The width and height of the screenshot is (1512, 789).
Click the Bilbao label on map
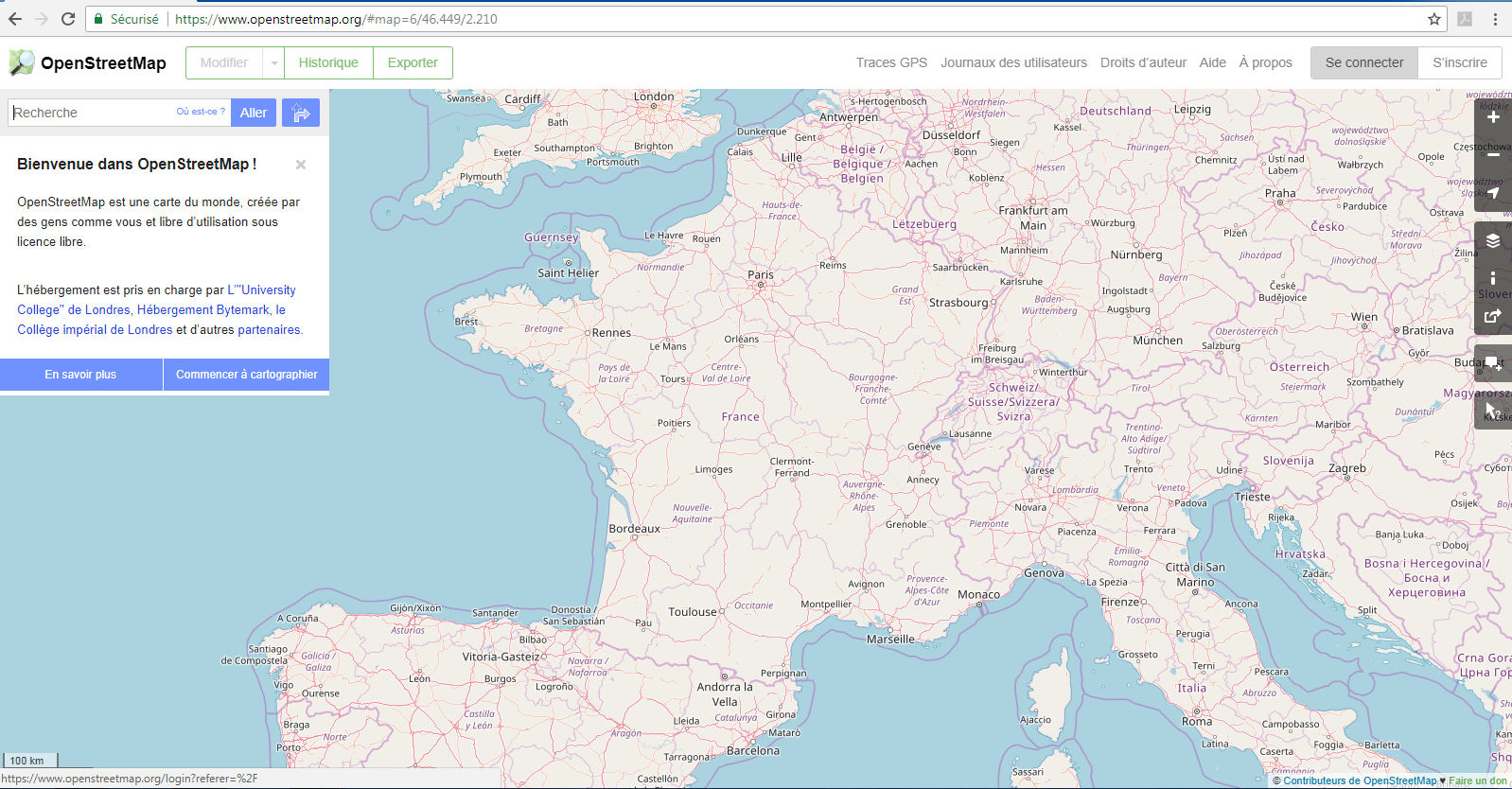tap(533, 640)
